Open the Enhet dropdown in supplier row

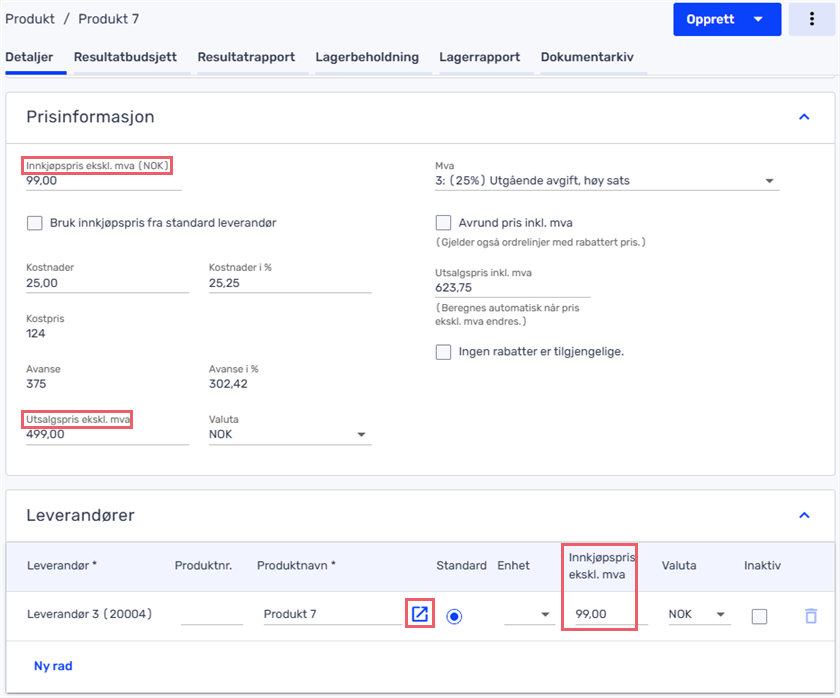[529, 614]
